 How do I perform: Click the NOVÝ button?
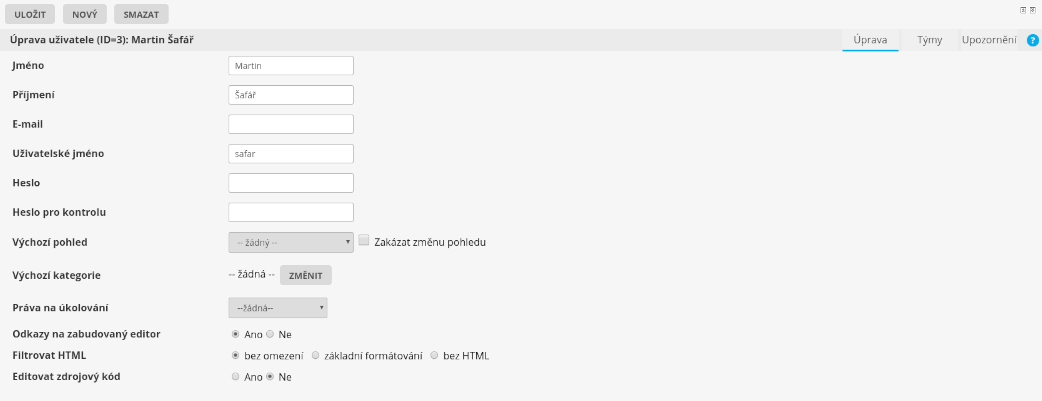[84, 15]
